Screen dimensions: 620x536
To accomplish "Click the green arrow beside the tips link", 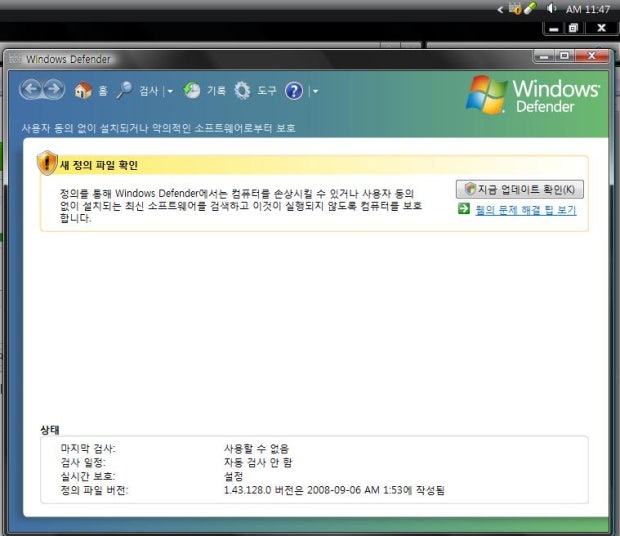I will pos(464,209).
